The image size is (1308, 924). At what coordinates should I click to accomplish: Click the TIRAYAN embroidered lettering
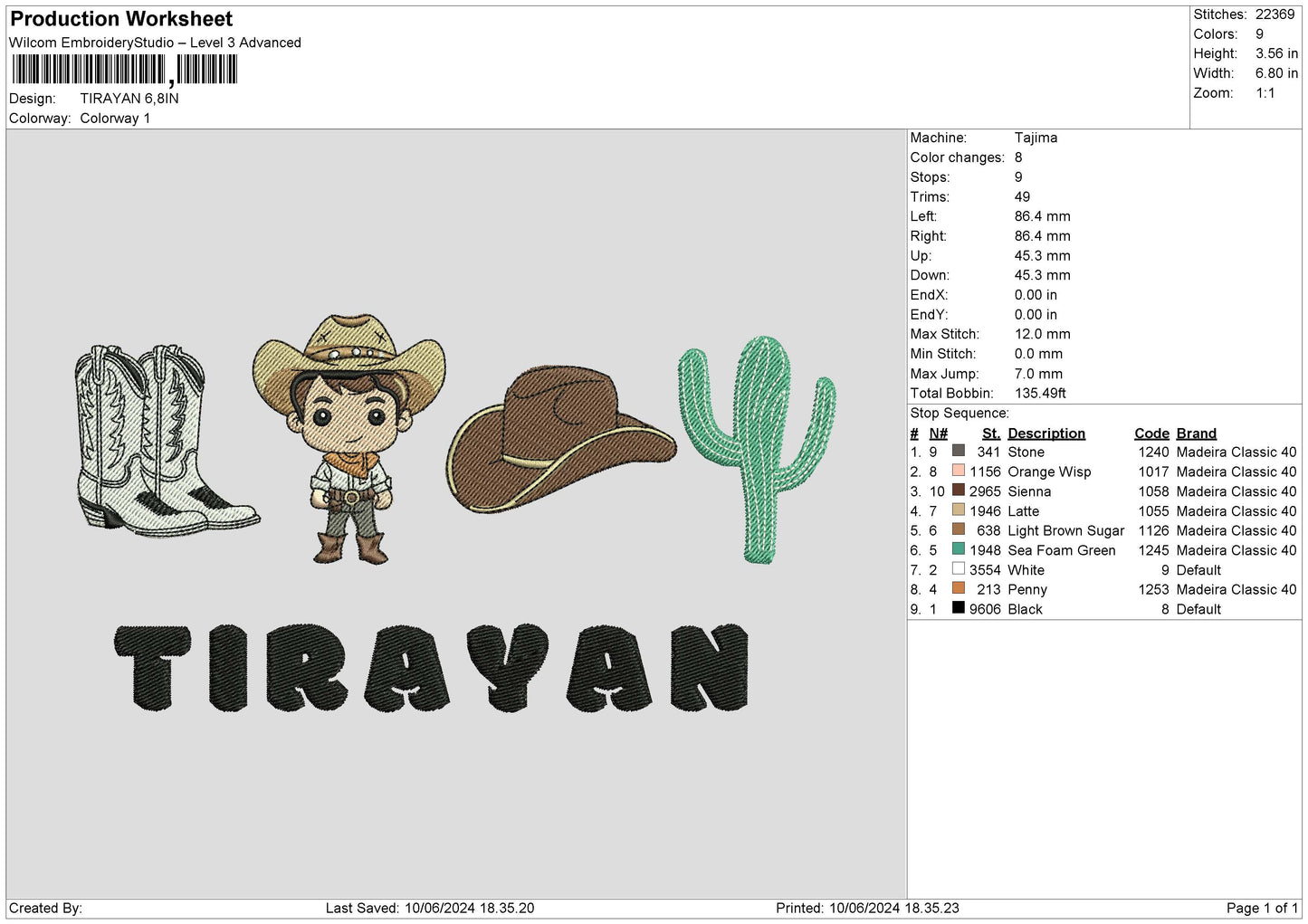point(432,667)
